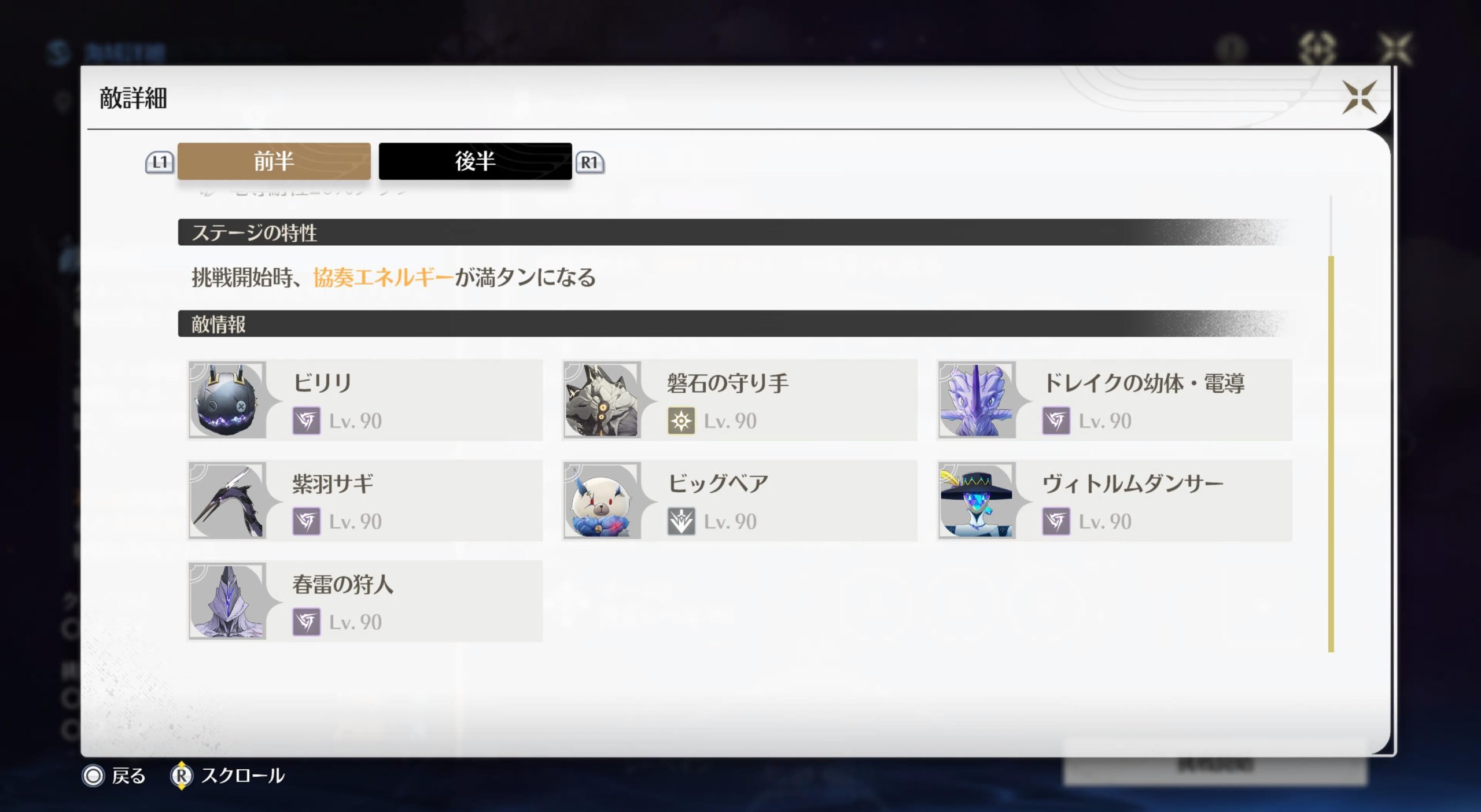Click the R1 shoulder button indicator
The image size is (1481, 812).
tap(590, 163)
